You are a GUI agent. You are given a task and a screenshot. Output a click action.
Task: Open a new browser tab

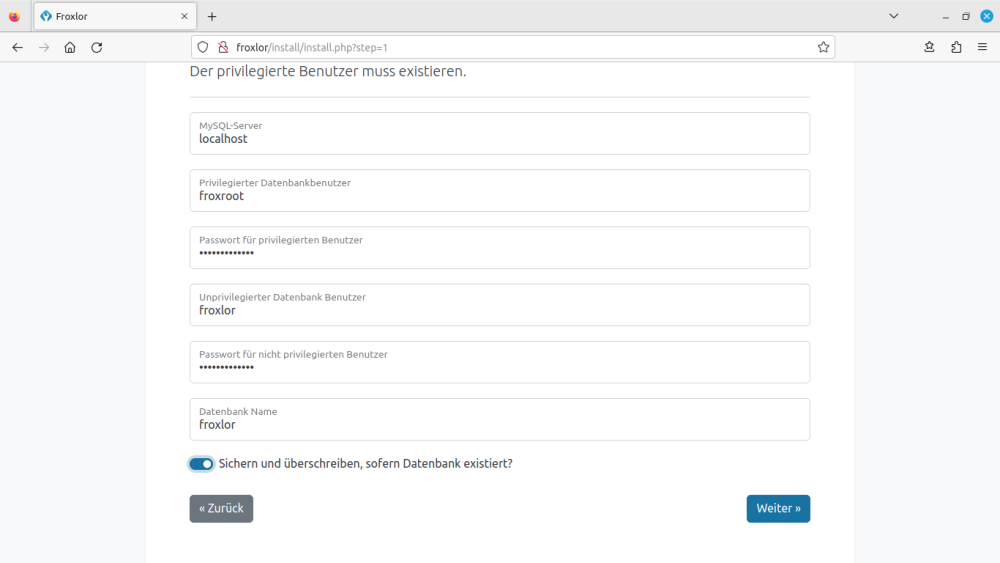coord(212,17)
